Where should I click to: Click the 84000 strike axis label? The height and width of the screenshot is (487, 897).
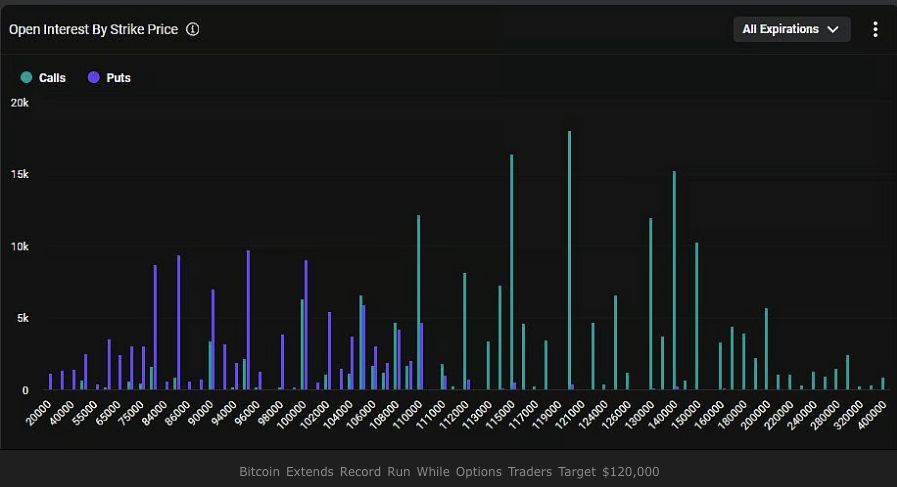[154, 413]
